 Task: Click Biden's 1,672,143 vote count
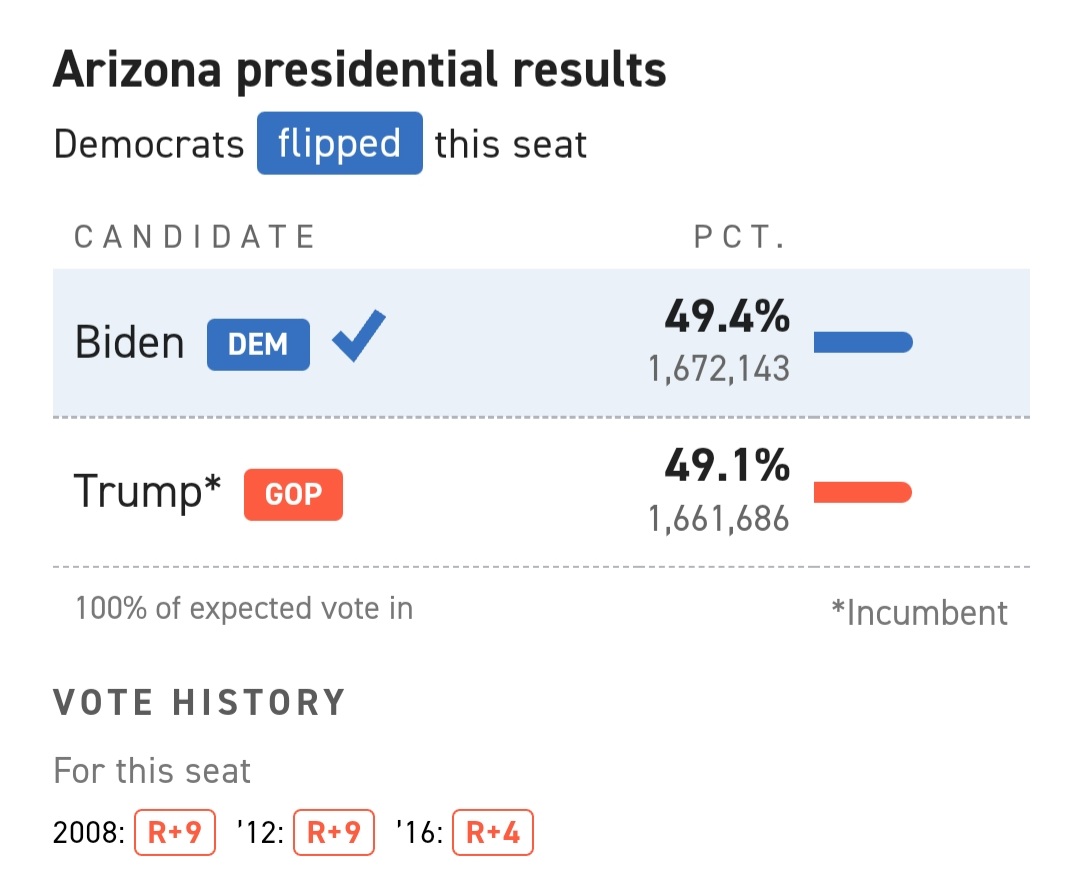[x=719, y=370]
